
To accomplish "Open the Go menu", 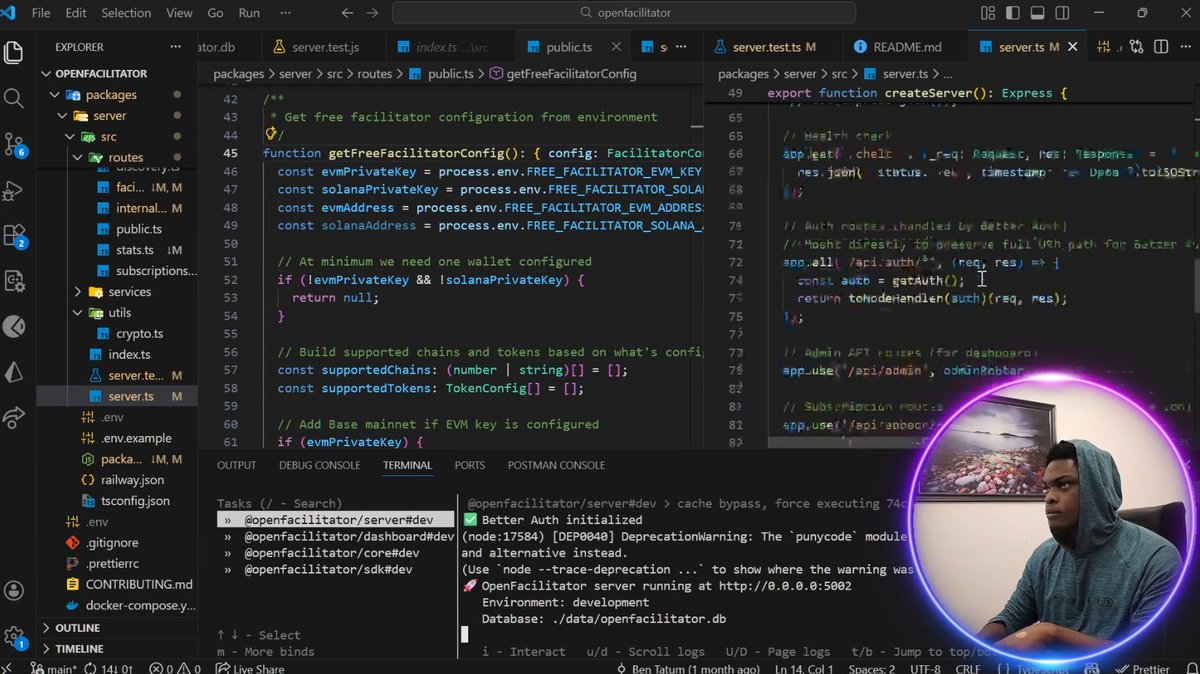I will point(215,13).
